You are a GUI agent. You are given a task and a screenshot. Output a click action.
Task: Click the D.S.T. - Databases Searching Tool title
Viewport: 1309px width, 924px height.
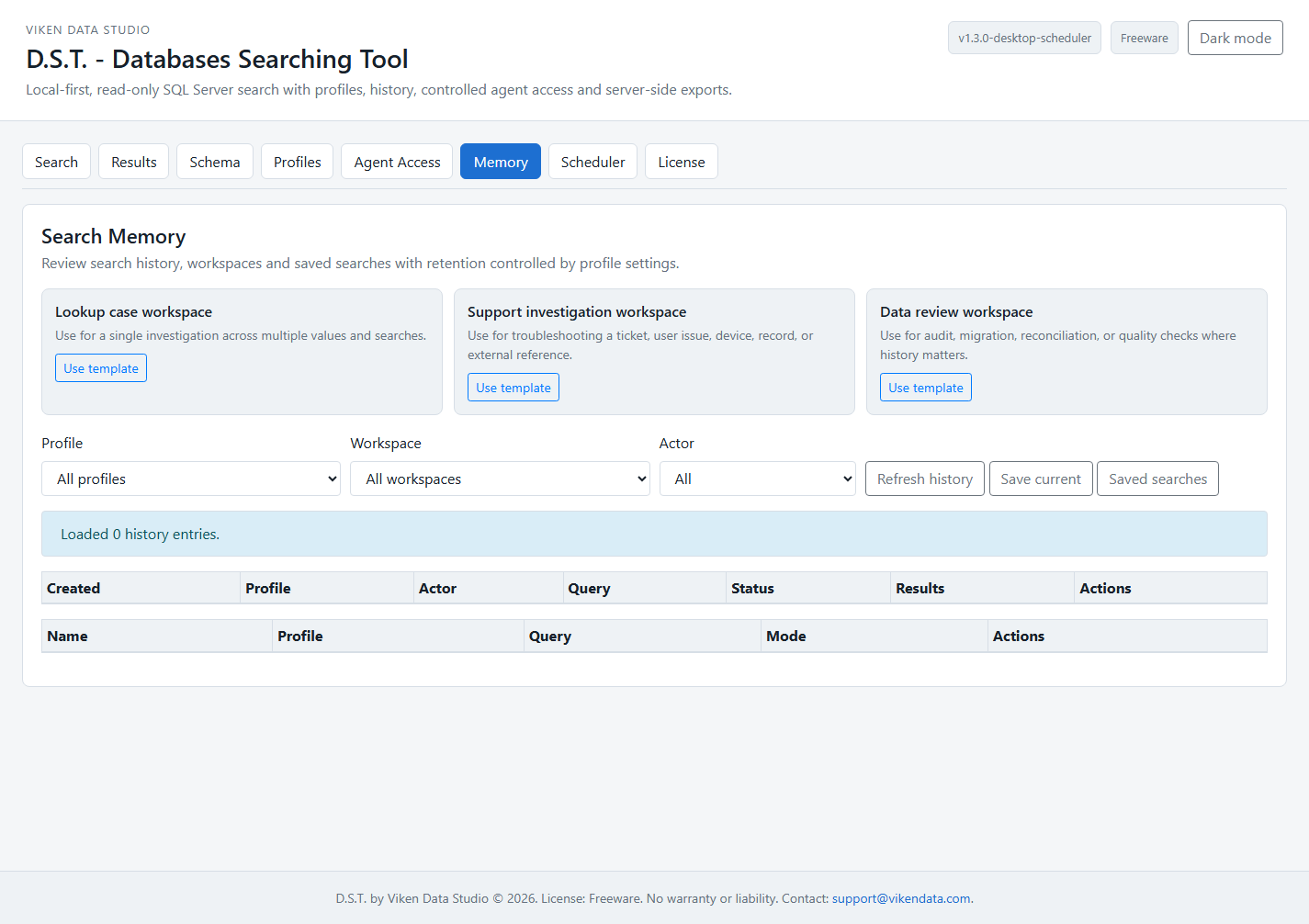pos(217,59)
